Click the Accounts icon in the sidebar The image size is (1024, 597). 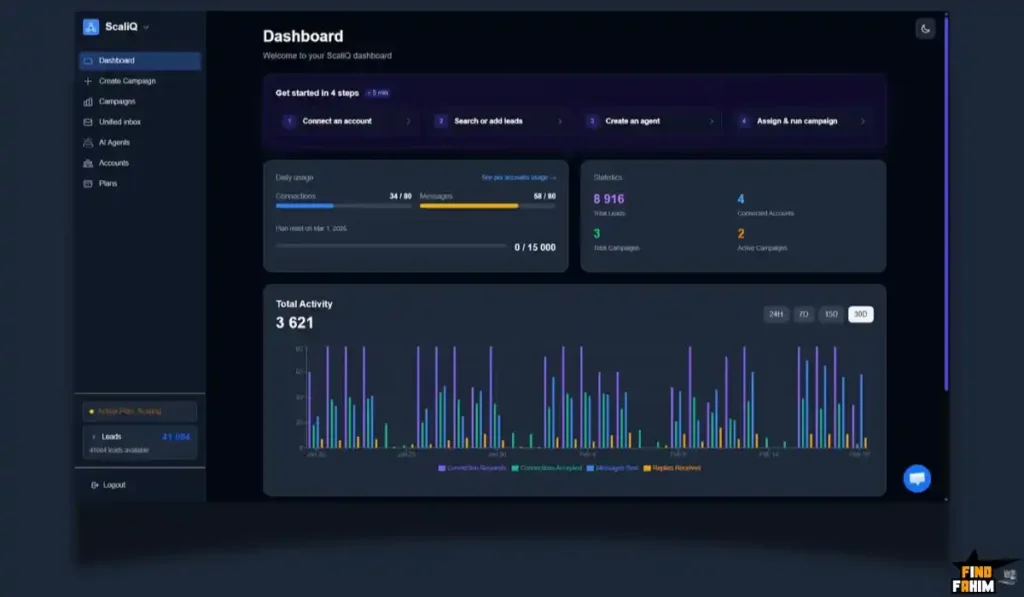pyautogui.click(x=88, y=163)
